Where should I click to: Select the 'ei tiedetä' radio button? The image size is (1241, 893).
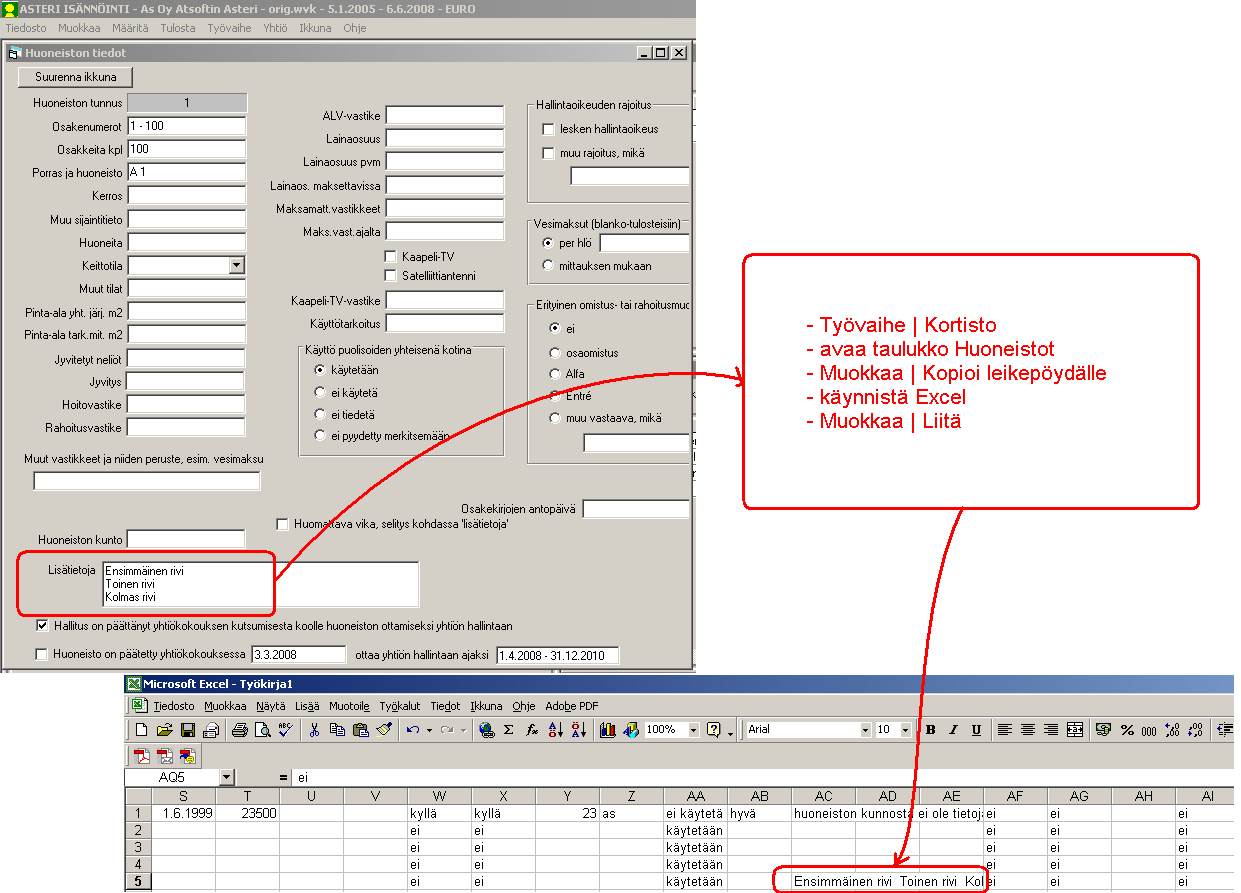click(321, 414)
